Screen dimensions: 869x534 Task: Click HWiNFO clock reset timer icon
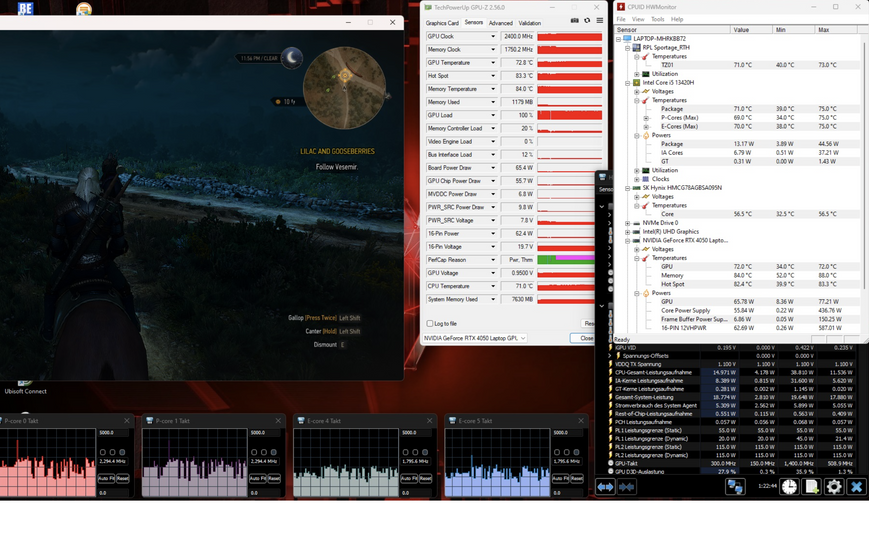[x=789, y=487]
